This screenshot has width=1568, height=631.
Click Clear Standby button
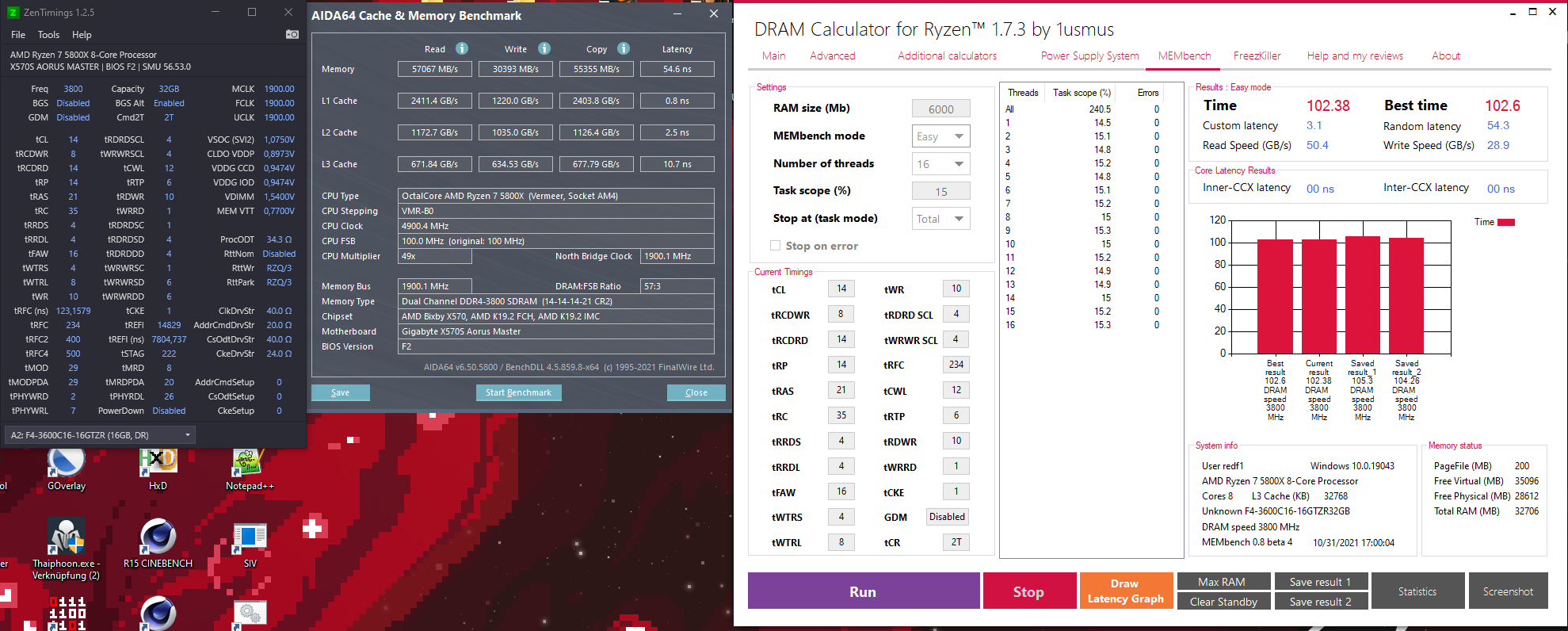(1223, 602)
